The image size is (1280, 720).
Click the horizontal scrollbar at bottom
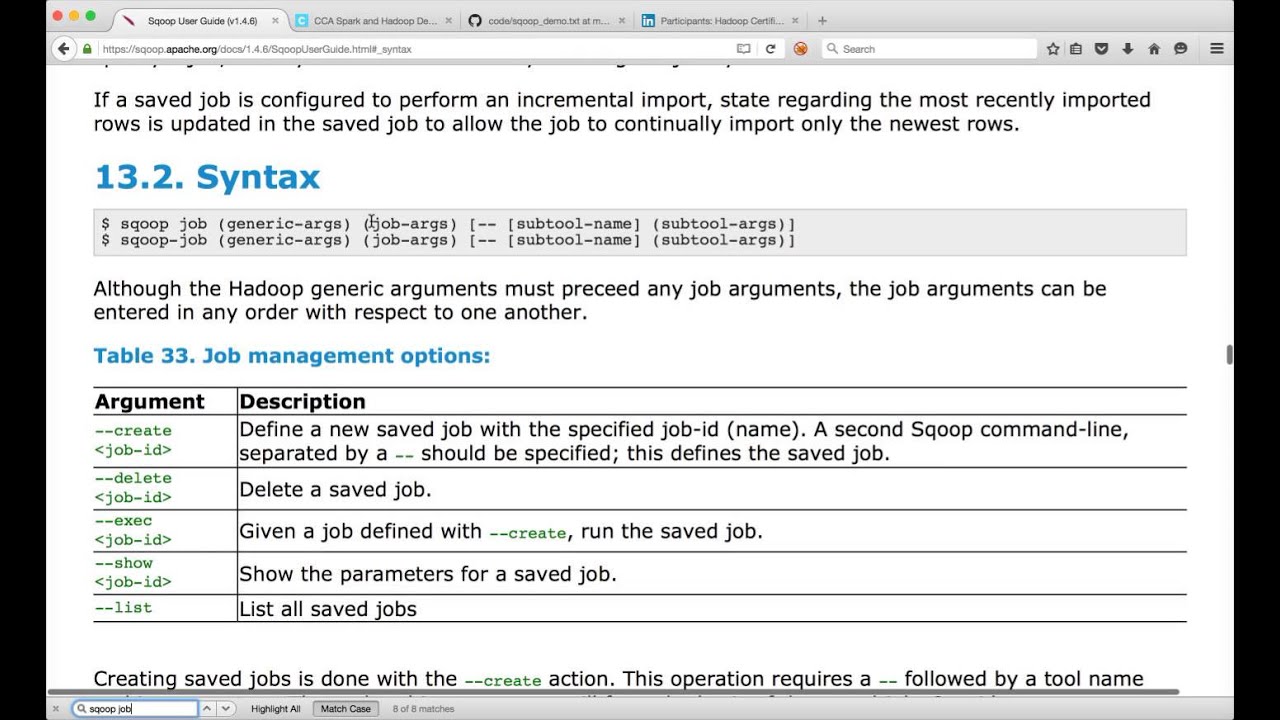click(x=613, y=692)
